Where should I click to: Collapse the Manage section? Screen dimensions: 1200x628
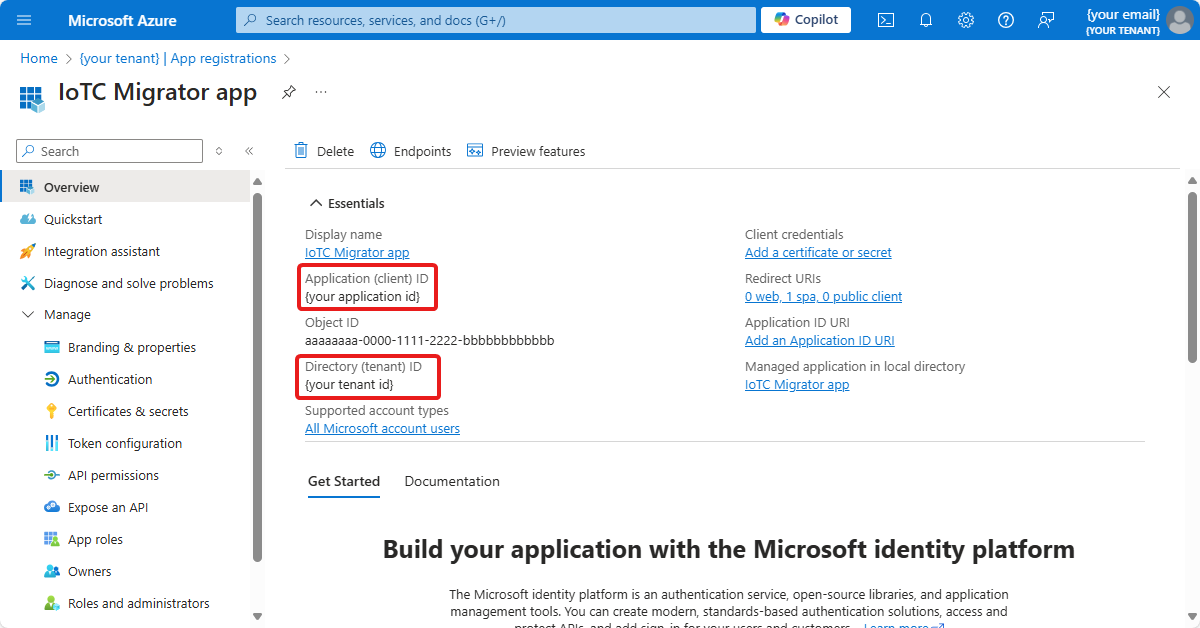[27, 314]
